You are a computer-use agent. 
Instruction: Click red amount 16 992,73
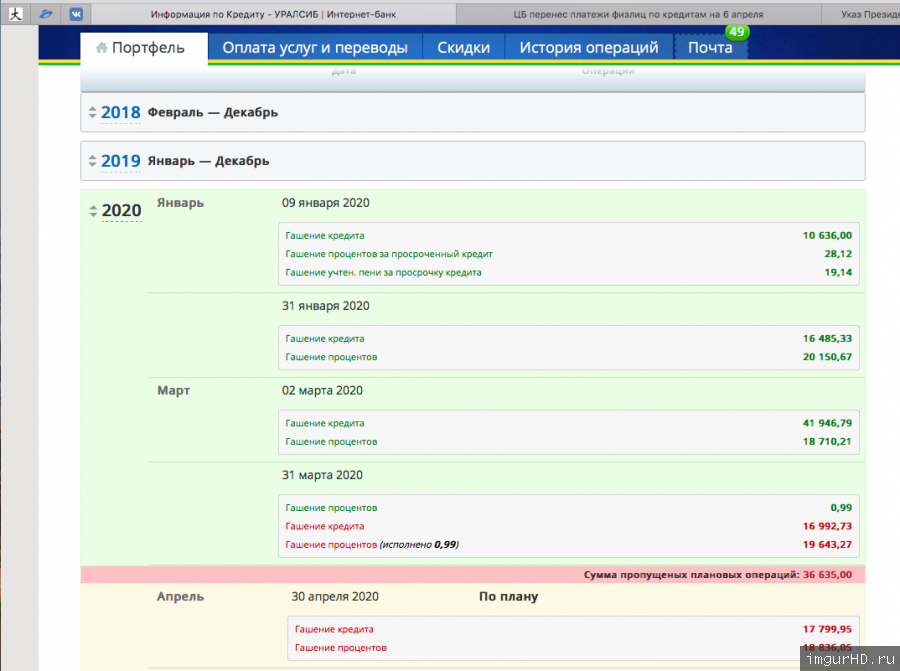827,526
